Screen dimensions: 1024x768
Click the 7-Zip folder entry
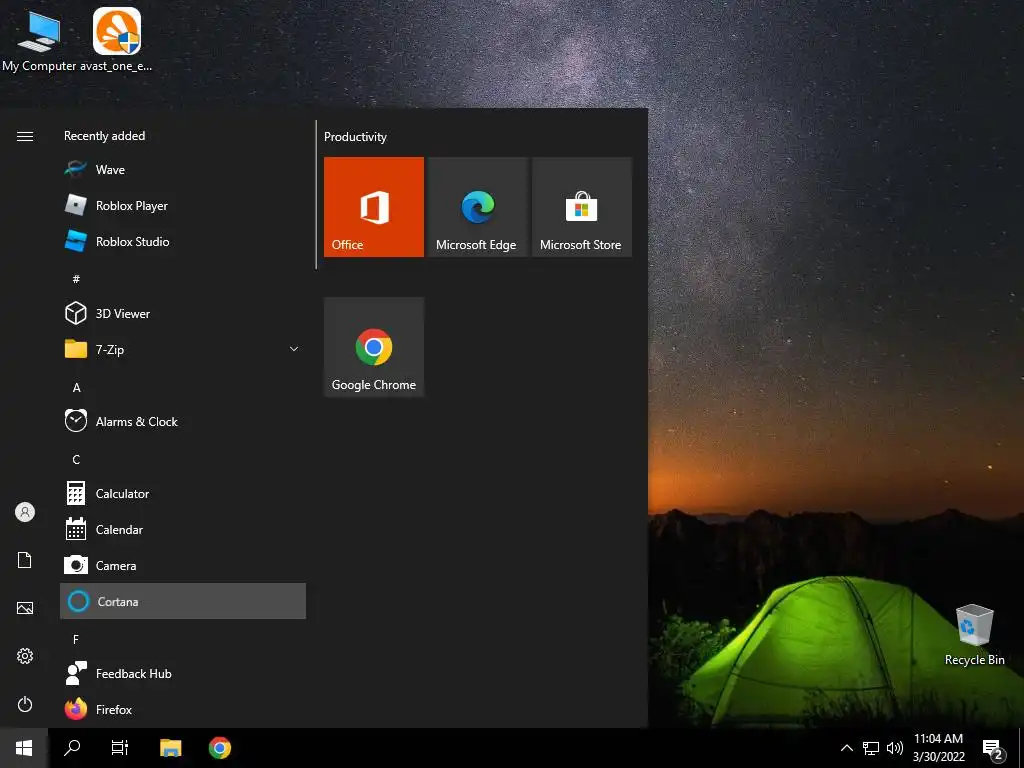pos(183,349)
